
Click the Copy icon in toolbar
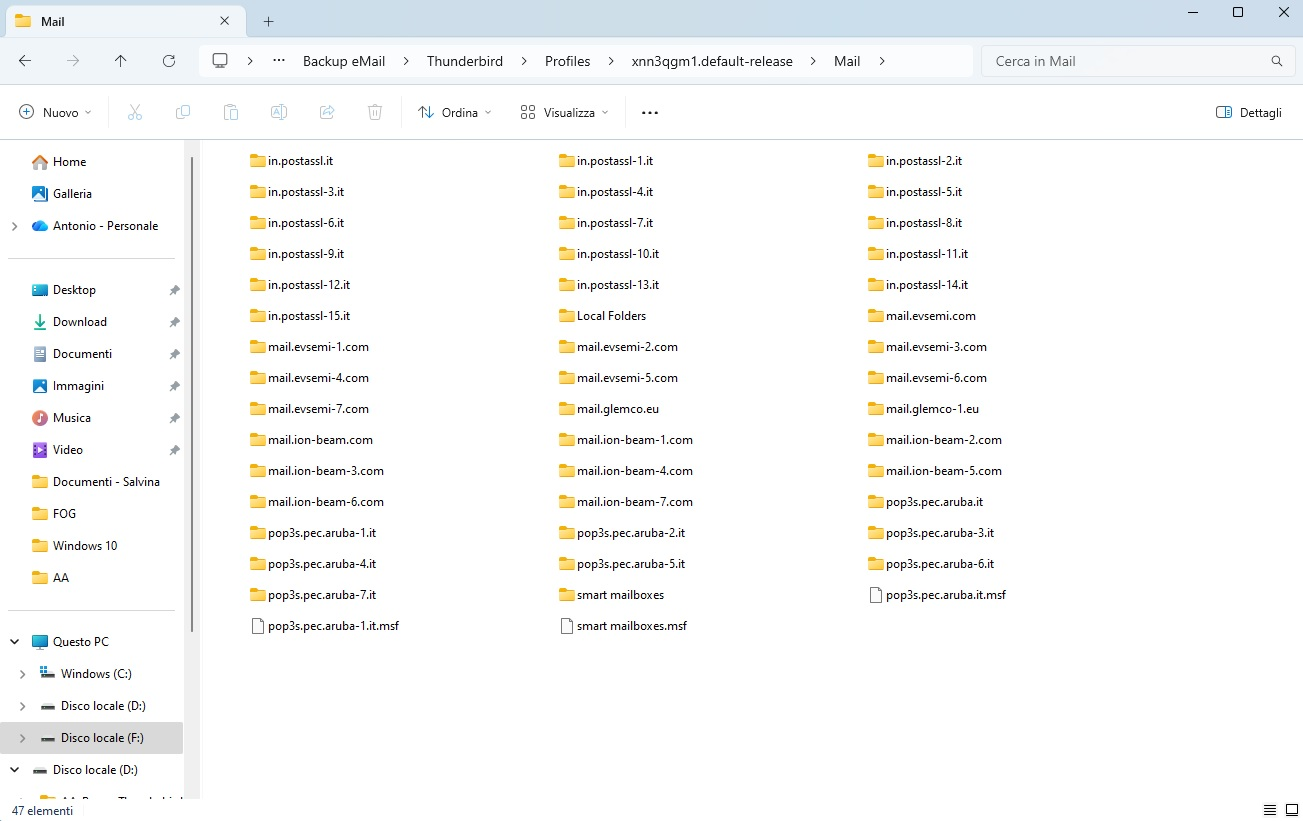pos(183,113)
